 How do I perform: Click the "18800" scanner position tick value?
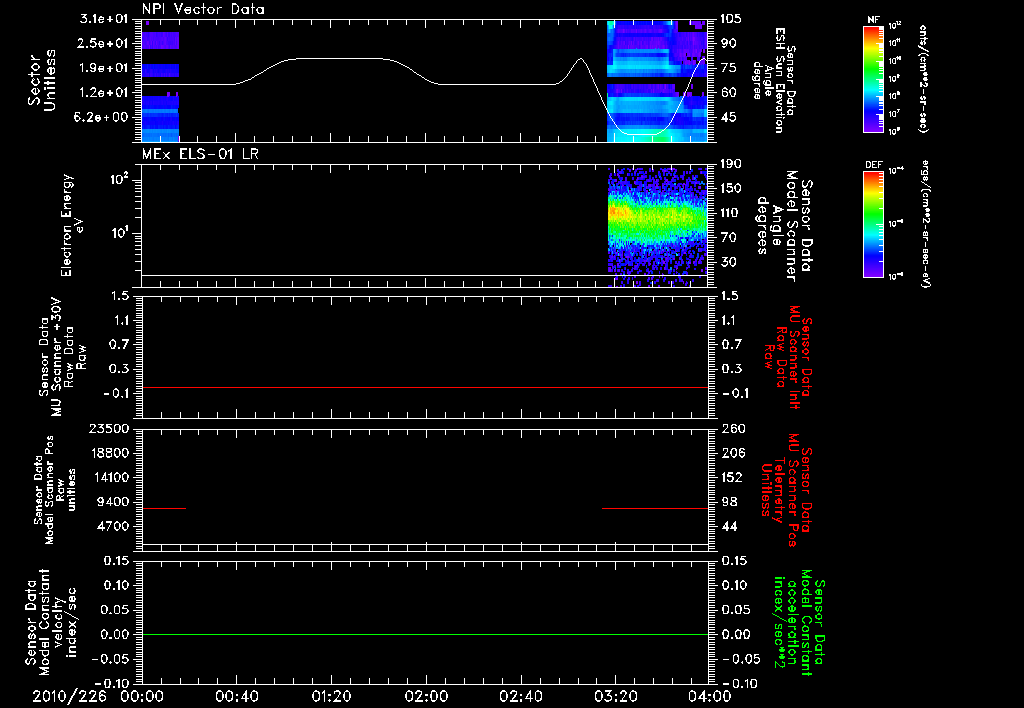[108, 453]
